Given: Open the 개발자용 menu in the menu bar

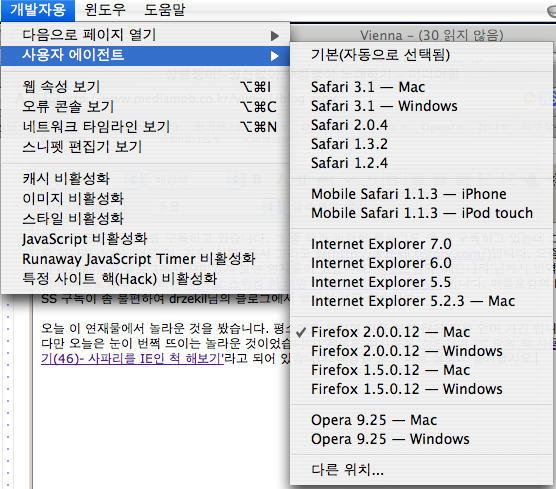Looking at the screenshot, I should [38, 10].
